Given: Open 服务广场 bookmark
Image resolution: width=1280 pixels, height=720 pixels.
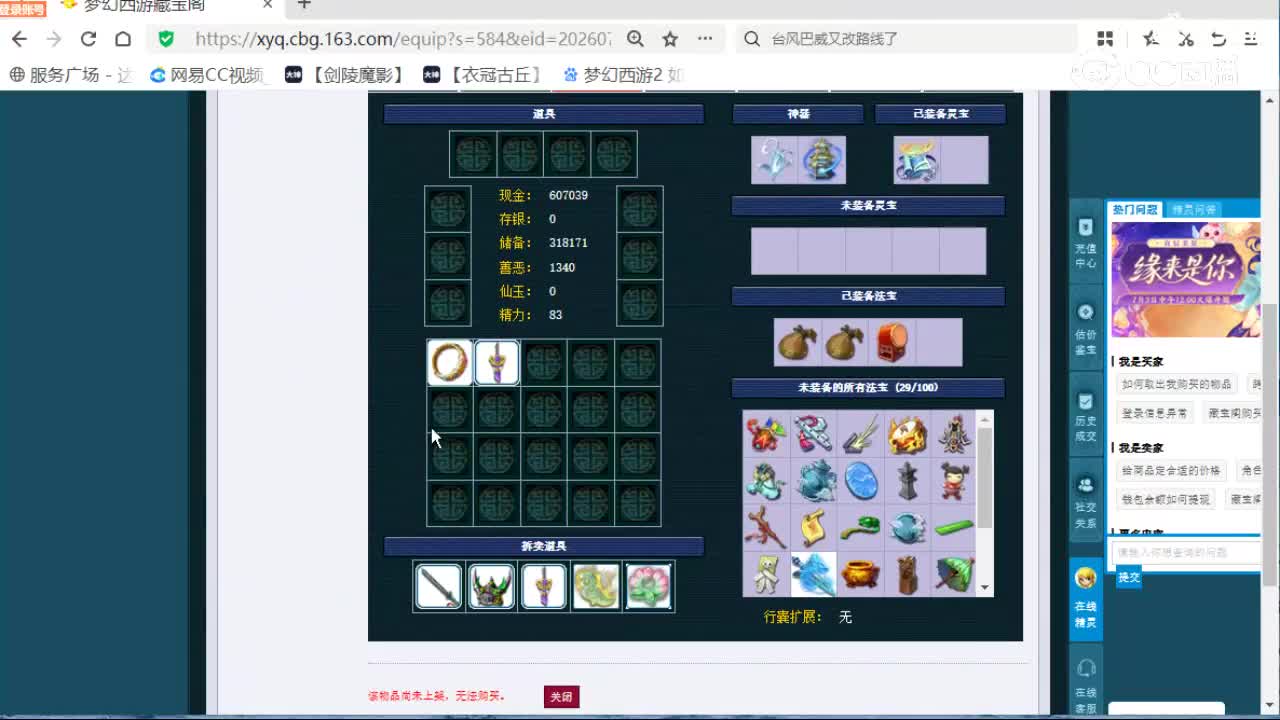Looking at the screenshot, I should click(x=71, y=75).
